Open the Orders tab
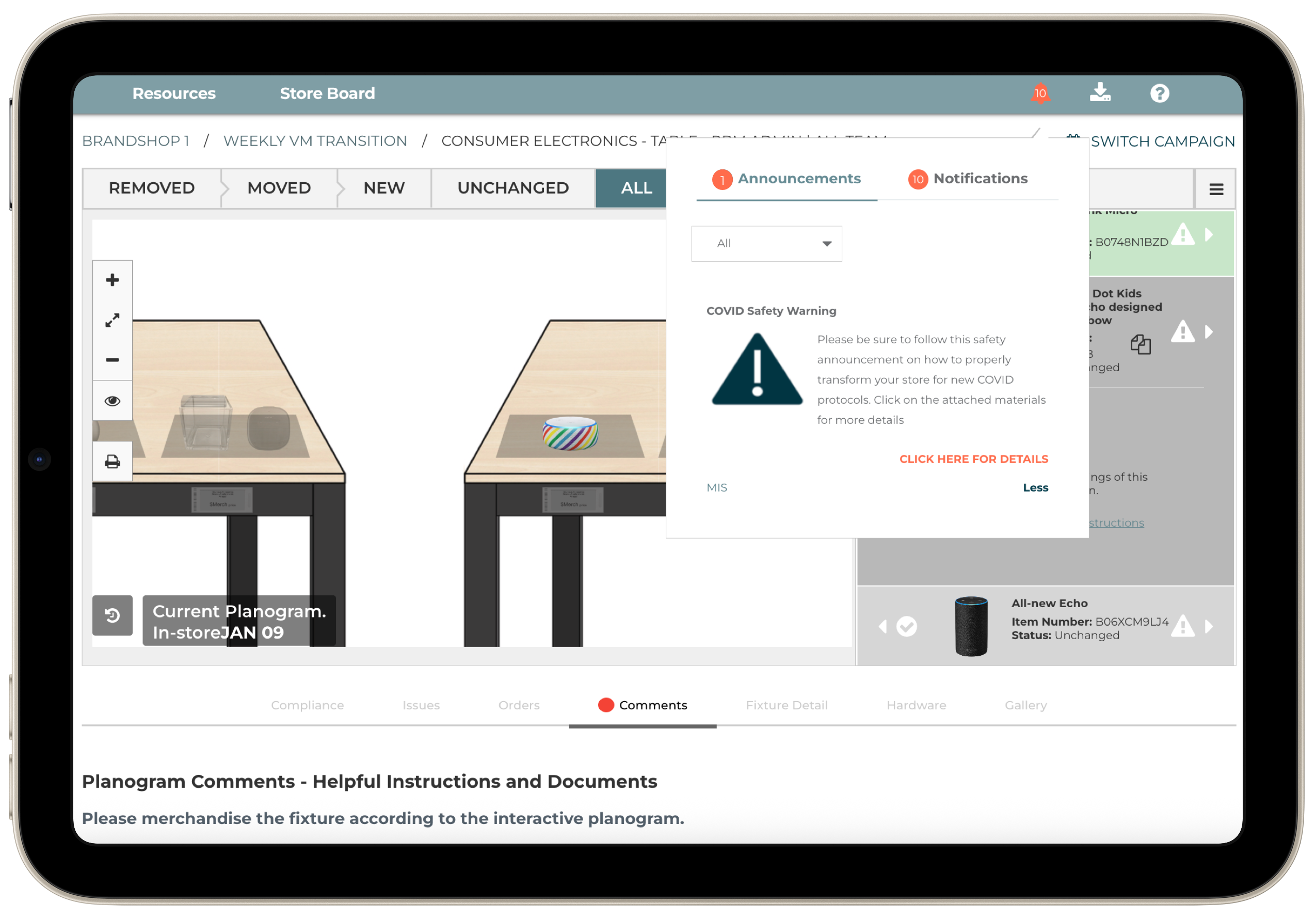The width and height of the screenshot is (1316, 919). coord(519,705)
